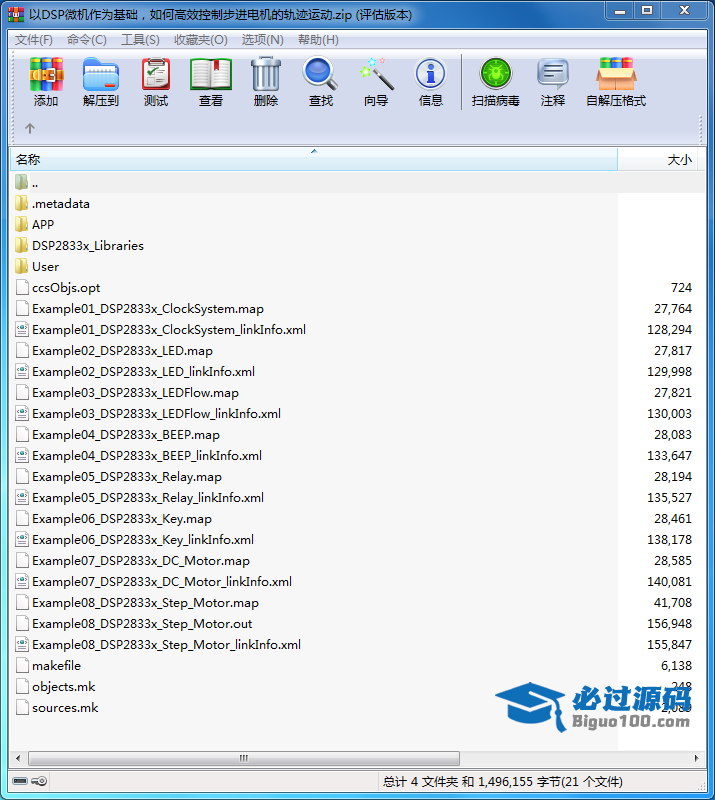Select the sources.mk file
Viewport: 715px width, 800px height.
pos(65,708)
